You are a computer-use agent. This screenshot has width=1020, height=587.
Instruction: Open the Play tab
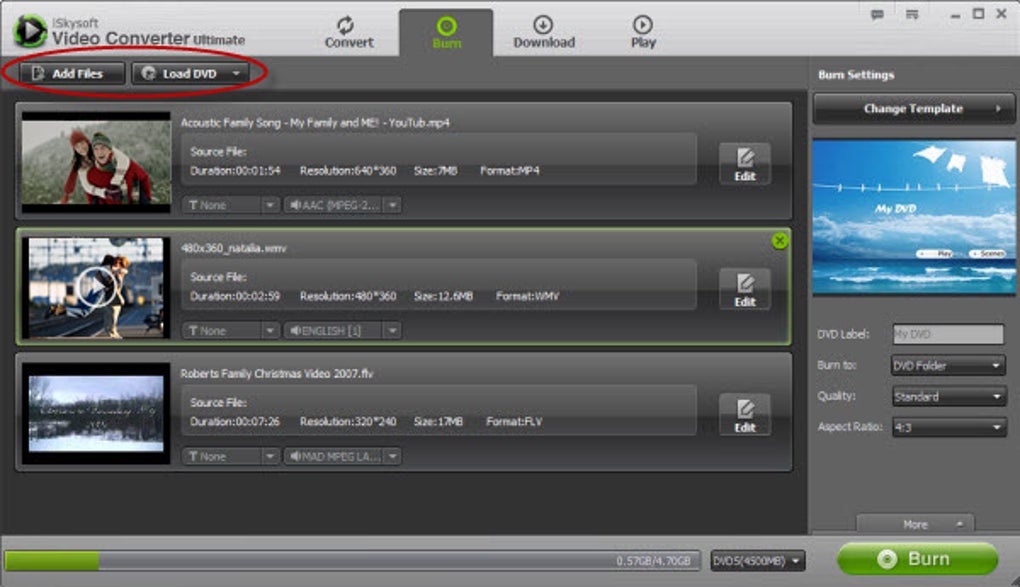[643, 33]
